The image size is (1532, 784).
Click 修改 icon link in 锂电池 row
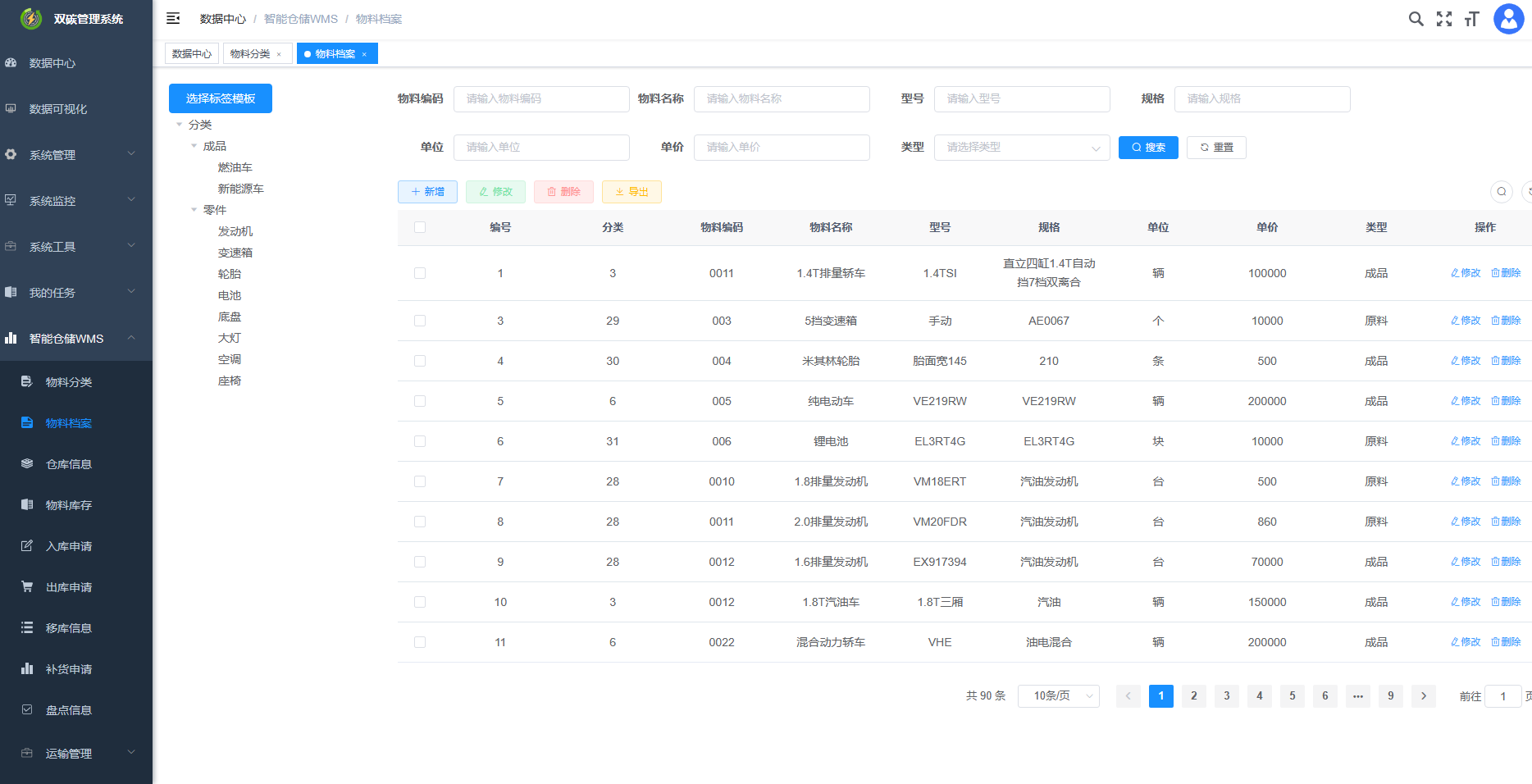[x=1466, y=441]
